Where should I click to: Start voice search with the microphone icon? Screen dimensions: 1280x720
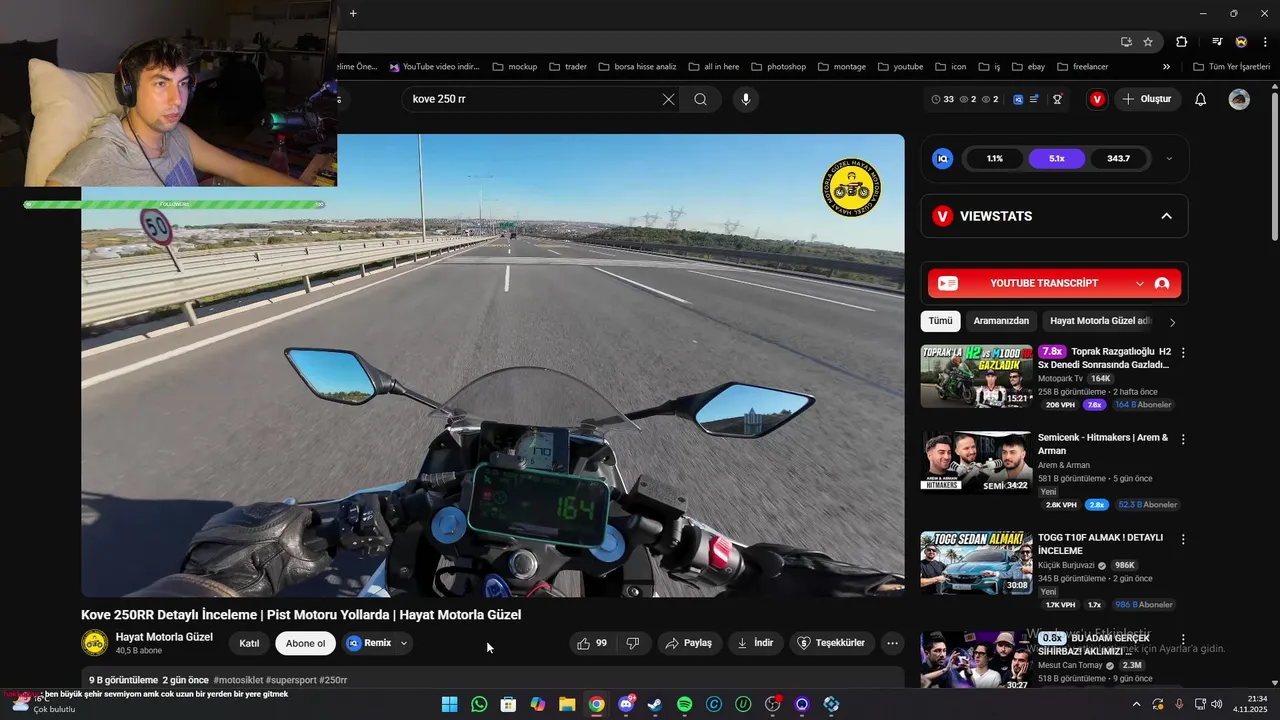coord(745,99)
